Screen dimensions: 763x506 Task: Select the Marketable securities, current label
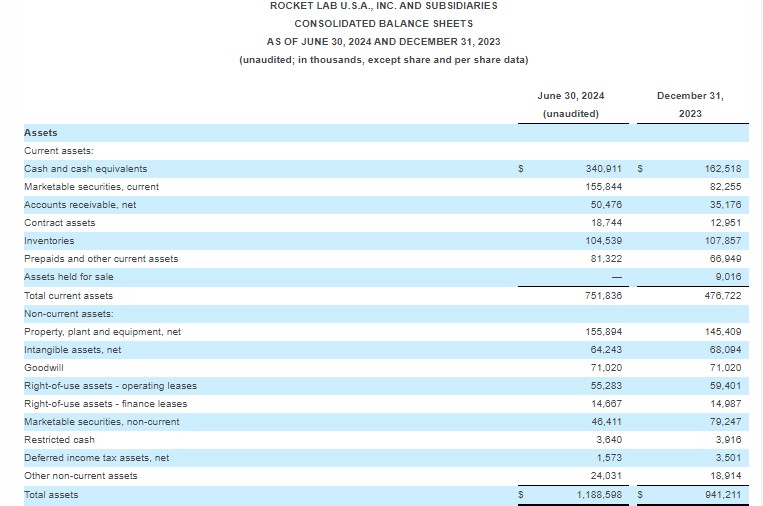click(x=91, y=187)
